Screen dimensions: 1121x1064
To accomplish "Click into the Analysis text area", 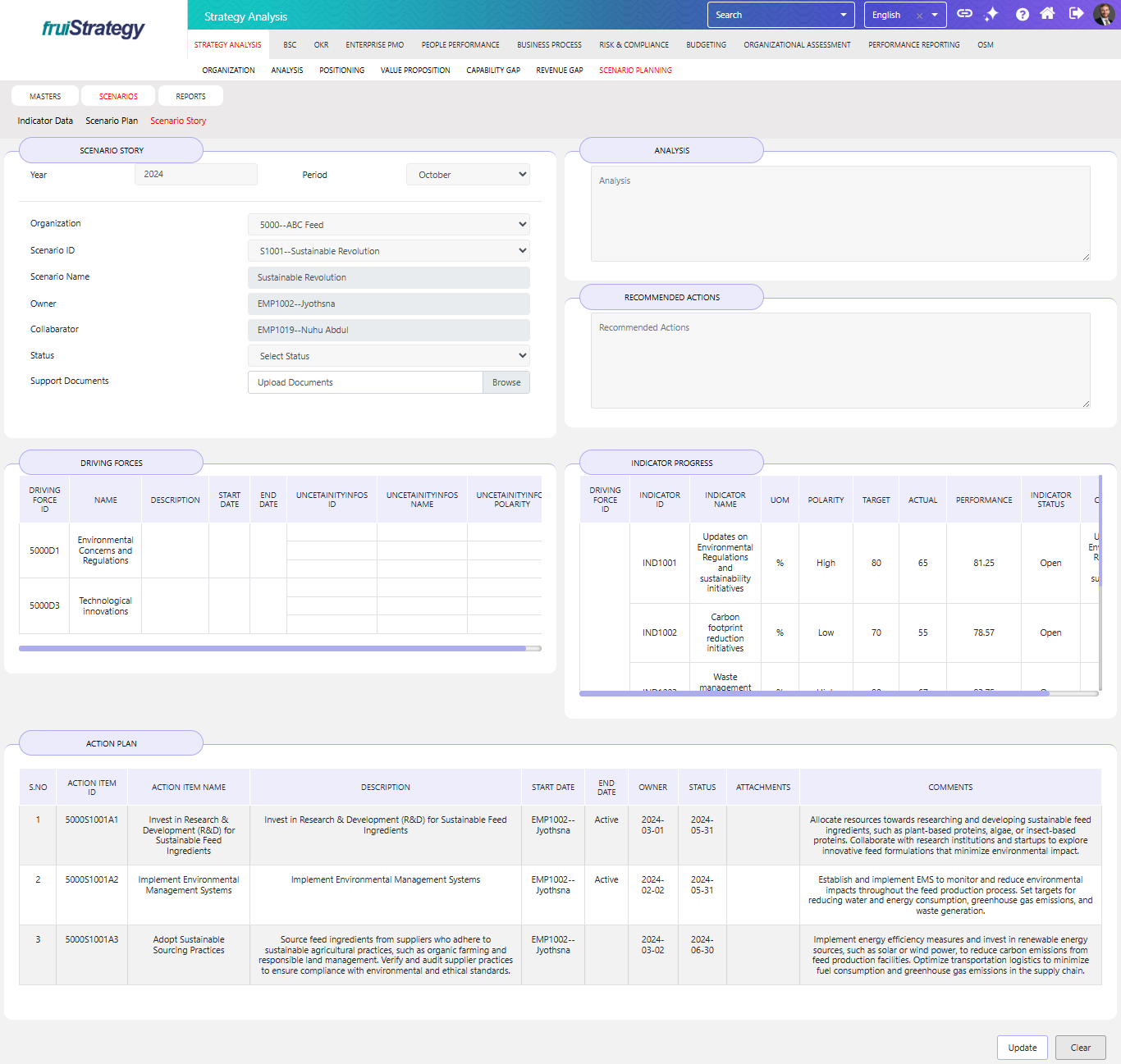I will [840, 213].
